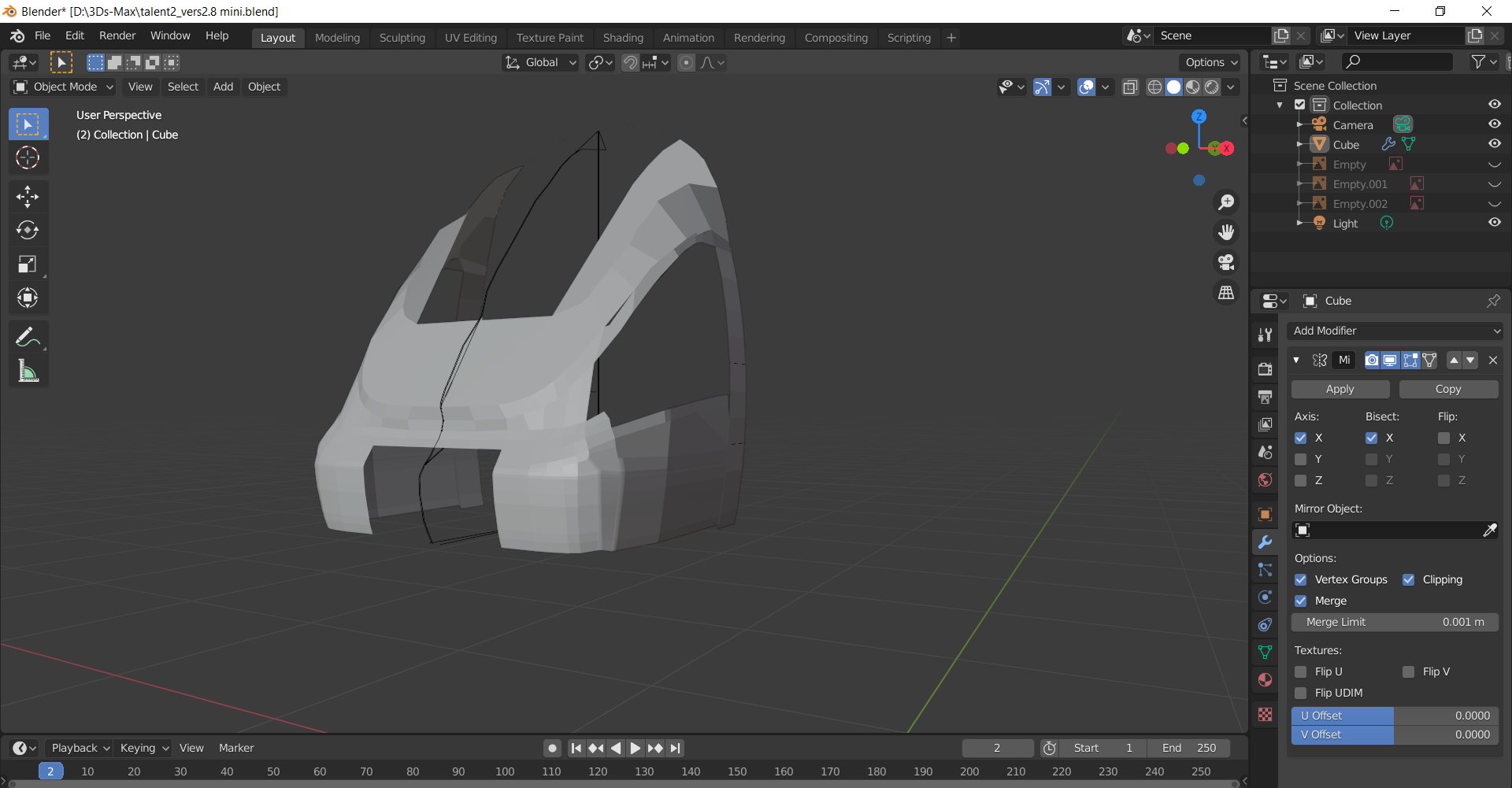Open the Render menu
The height and width of the screenshot is (788, 1512).
point(117,35)
